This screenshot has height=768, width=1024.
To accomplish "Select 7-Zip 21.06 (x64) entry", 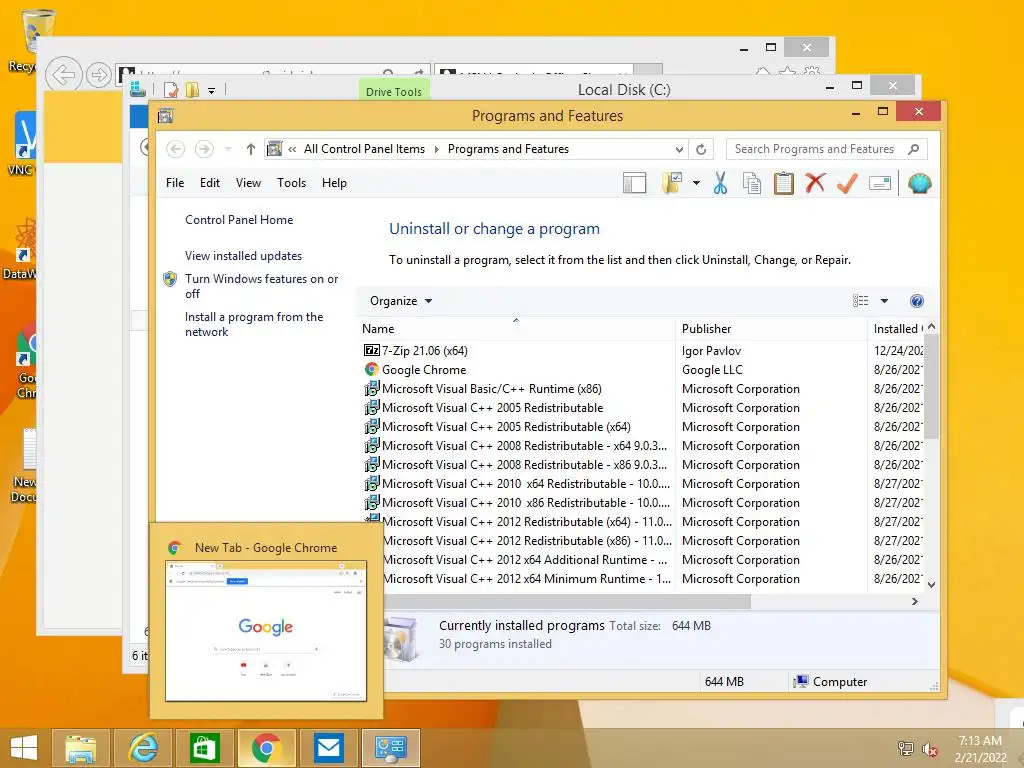I will pyautogui.click(x=424, y=351).
